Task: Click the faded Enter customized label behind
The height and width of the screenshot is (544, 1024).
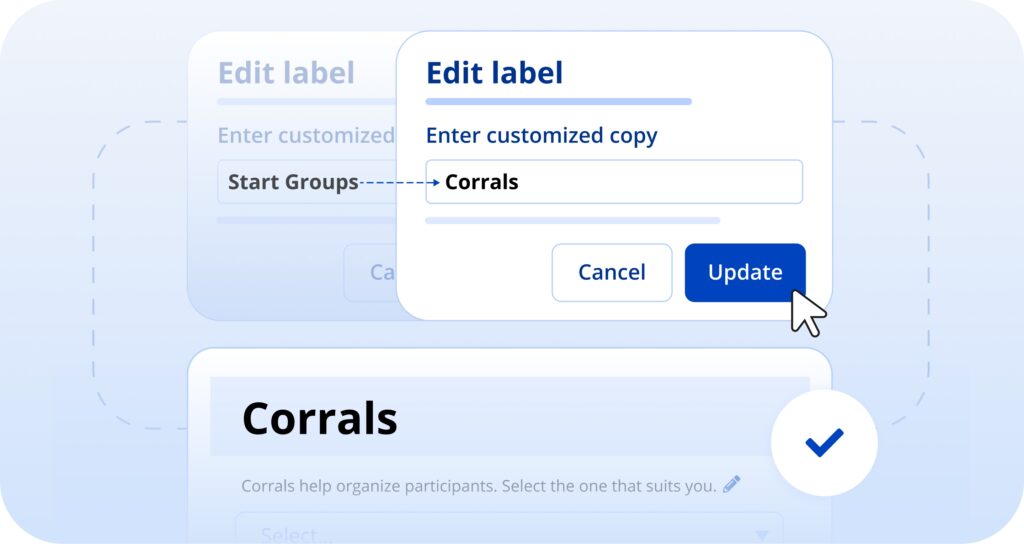Action: [x=306, y=136]
